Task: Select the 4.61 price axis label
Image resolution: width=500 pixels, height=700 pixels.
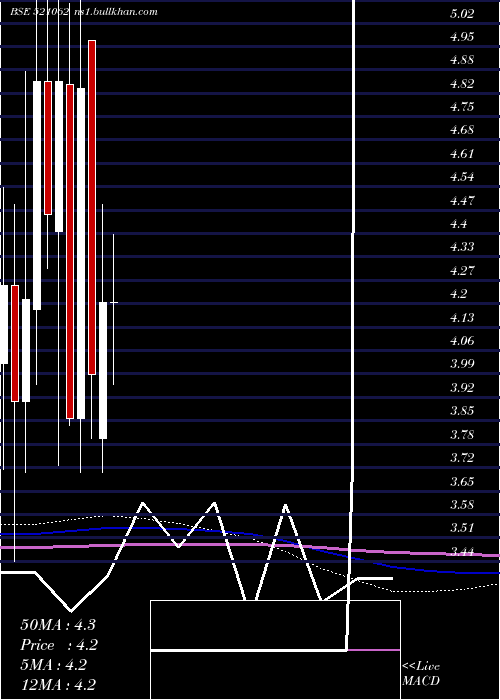Action: click(462, 154)
